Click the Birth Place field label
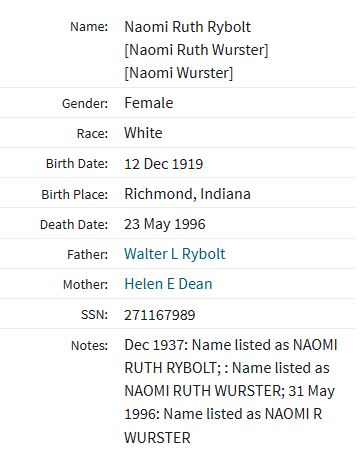The width and height of the screenshot is (362, 452). point(75,194)
